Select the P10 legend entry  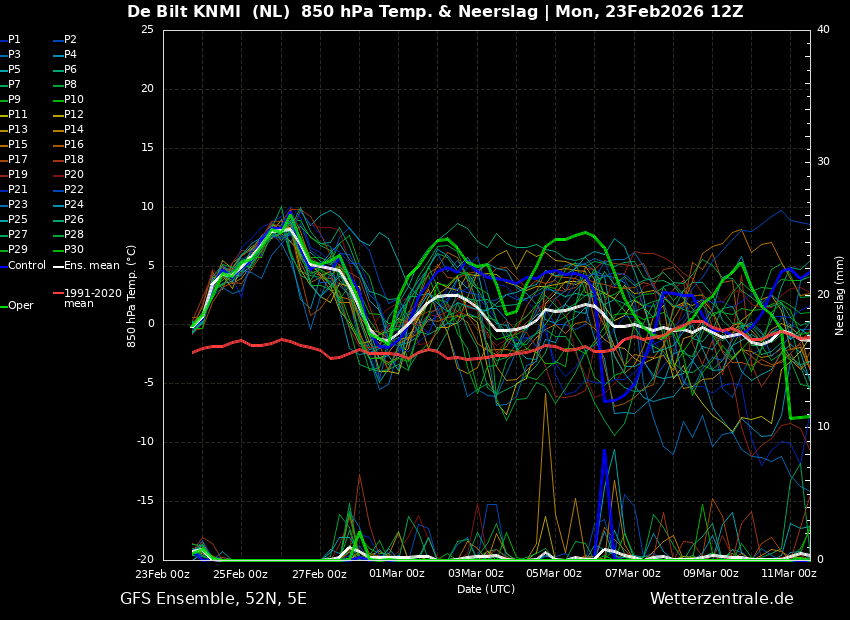coord(74,100)
